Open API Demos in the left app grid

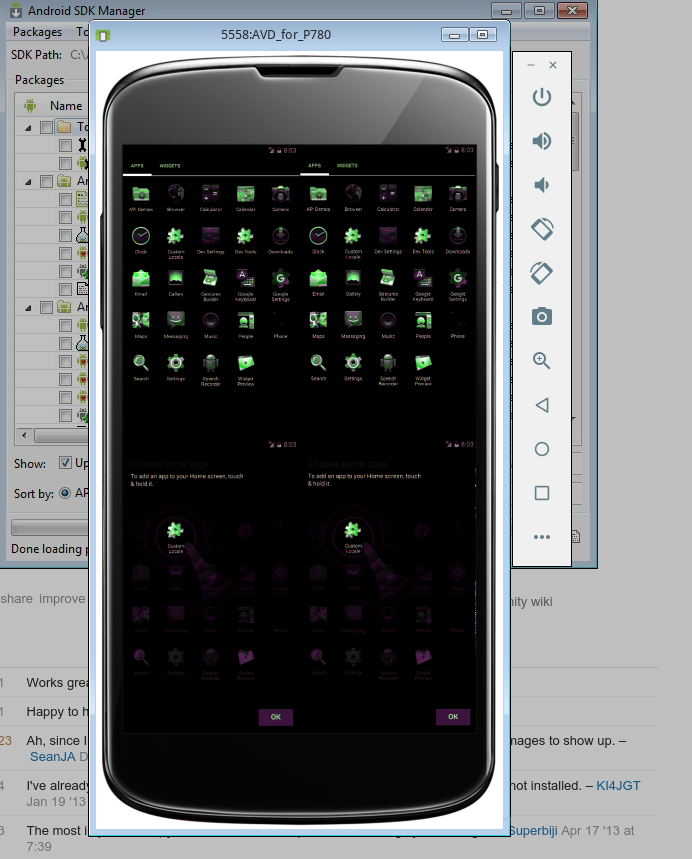pyautogui.click(x=141, y=198)
